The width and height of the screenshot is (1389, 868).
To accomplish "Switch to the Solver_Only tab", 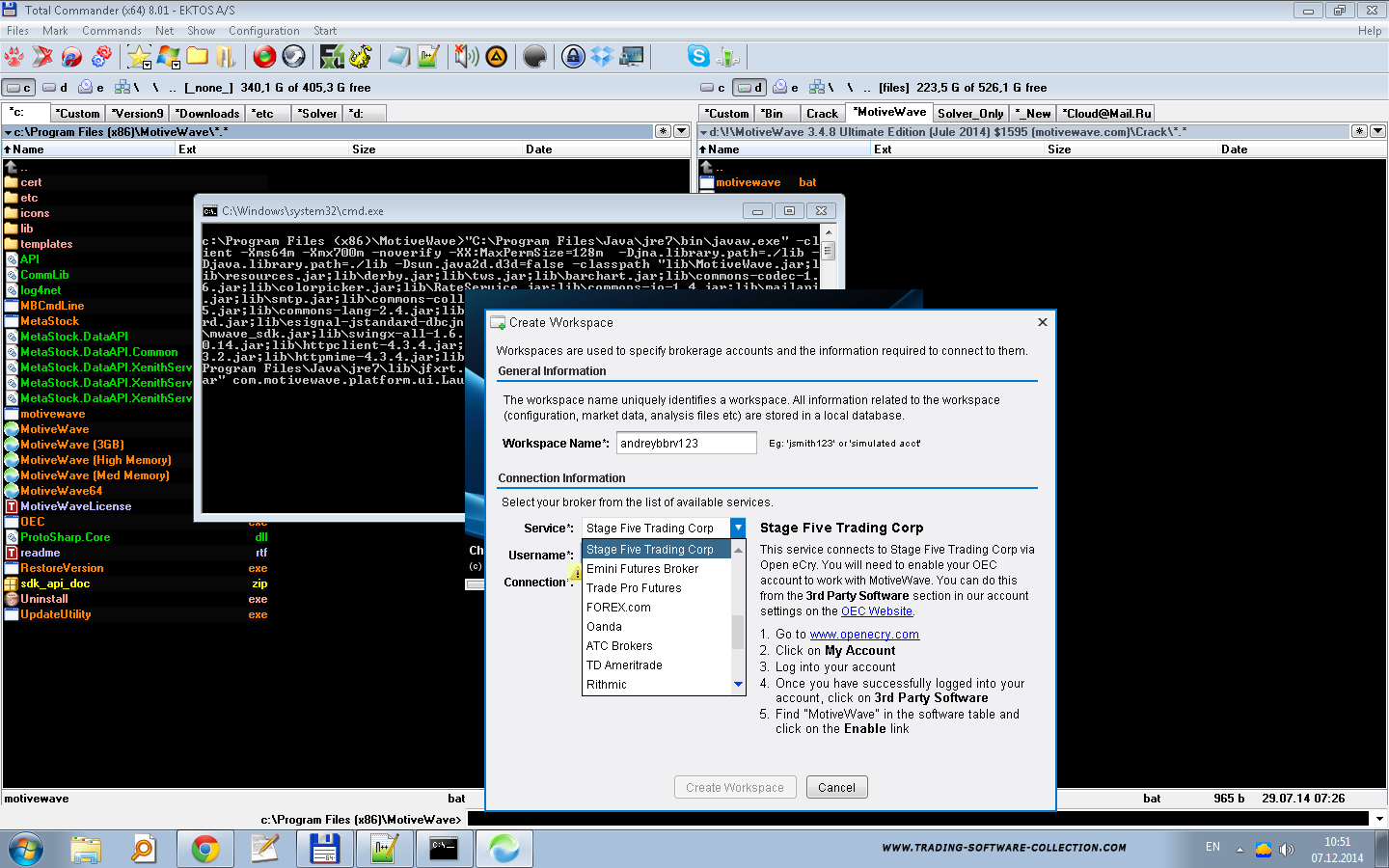I will point(970,114).
